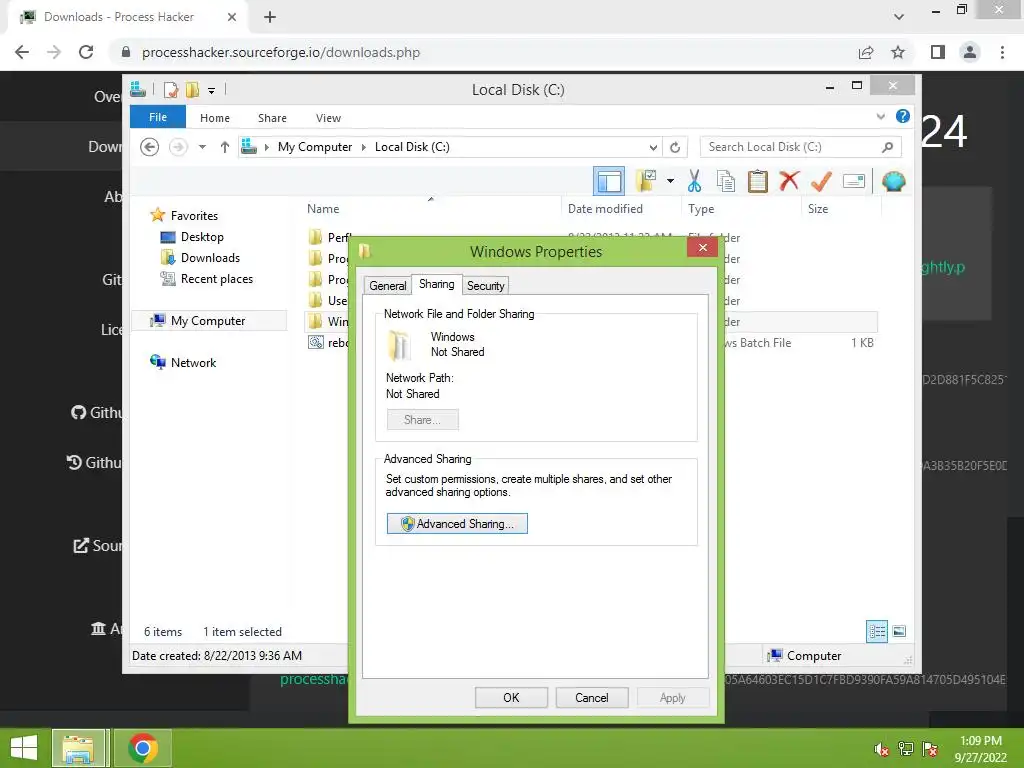Open the Explorer Help question mark
1024x768 pixels.
903,116
